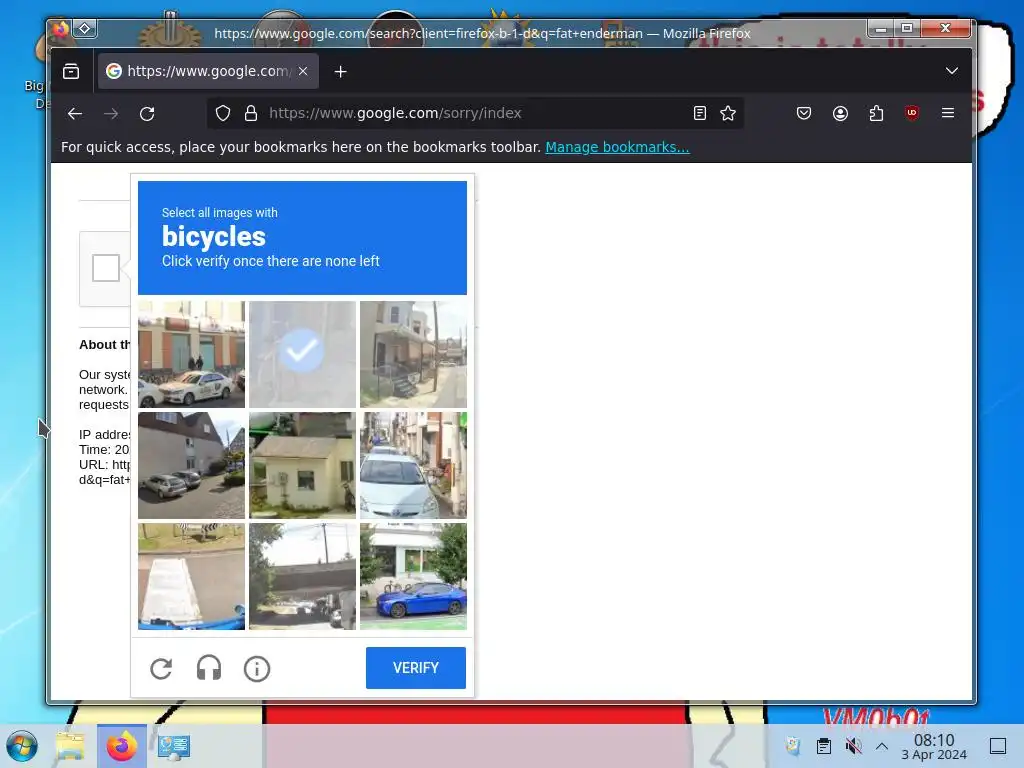Check the I'm not a robot checkbox
Viewport: 1024px width, 768px height.
click(106, 268)
